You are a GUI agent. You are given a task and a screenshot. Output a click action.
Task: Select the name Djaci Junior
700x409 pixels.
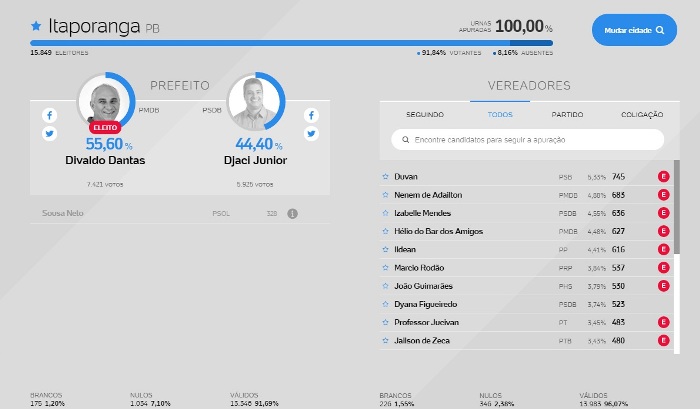click(255, 160)
